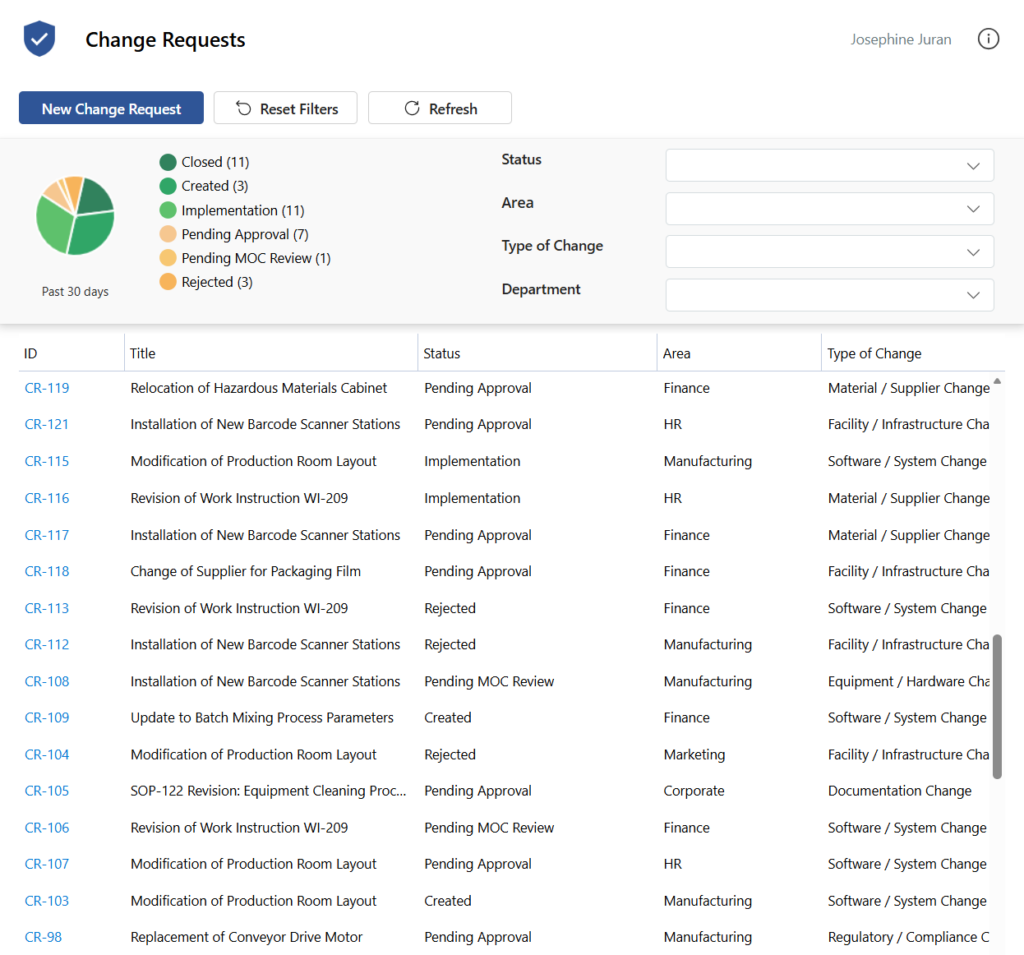
Task: Open change request CR-113
Action: point(47,608)
